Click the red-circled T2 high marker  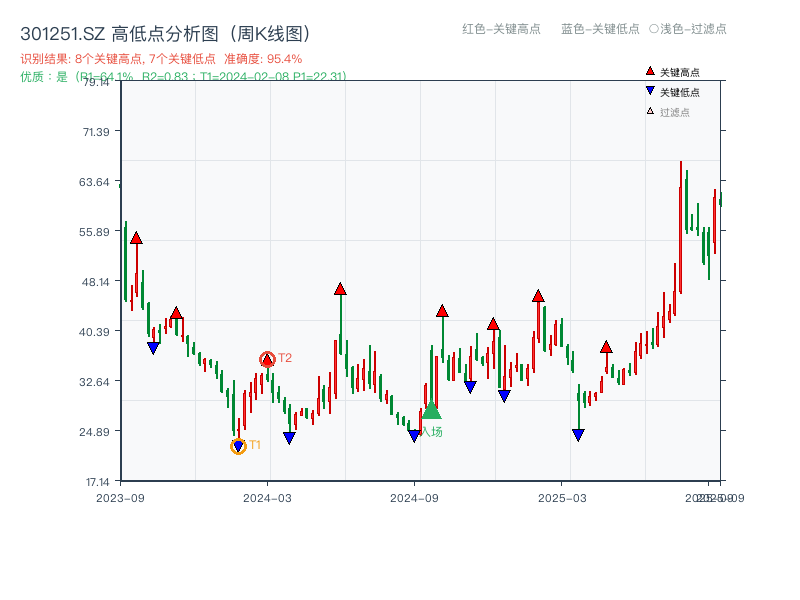(267, 359)
